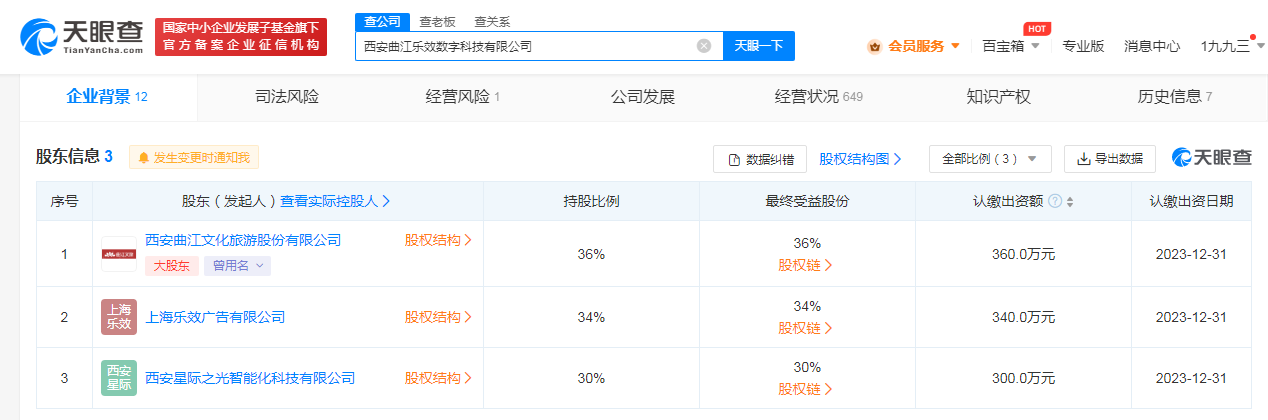Switch to the 知识产权 tab
This screenshot has height=420, width=1268.
(x=998, y=97)
